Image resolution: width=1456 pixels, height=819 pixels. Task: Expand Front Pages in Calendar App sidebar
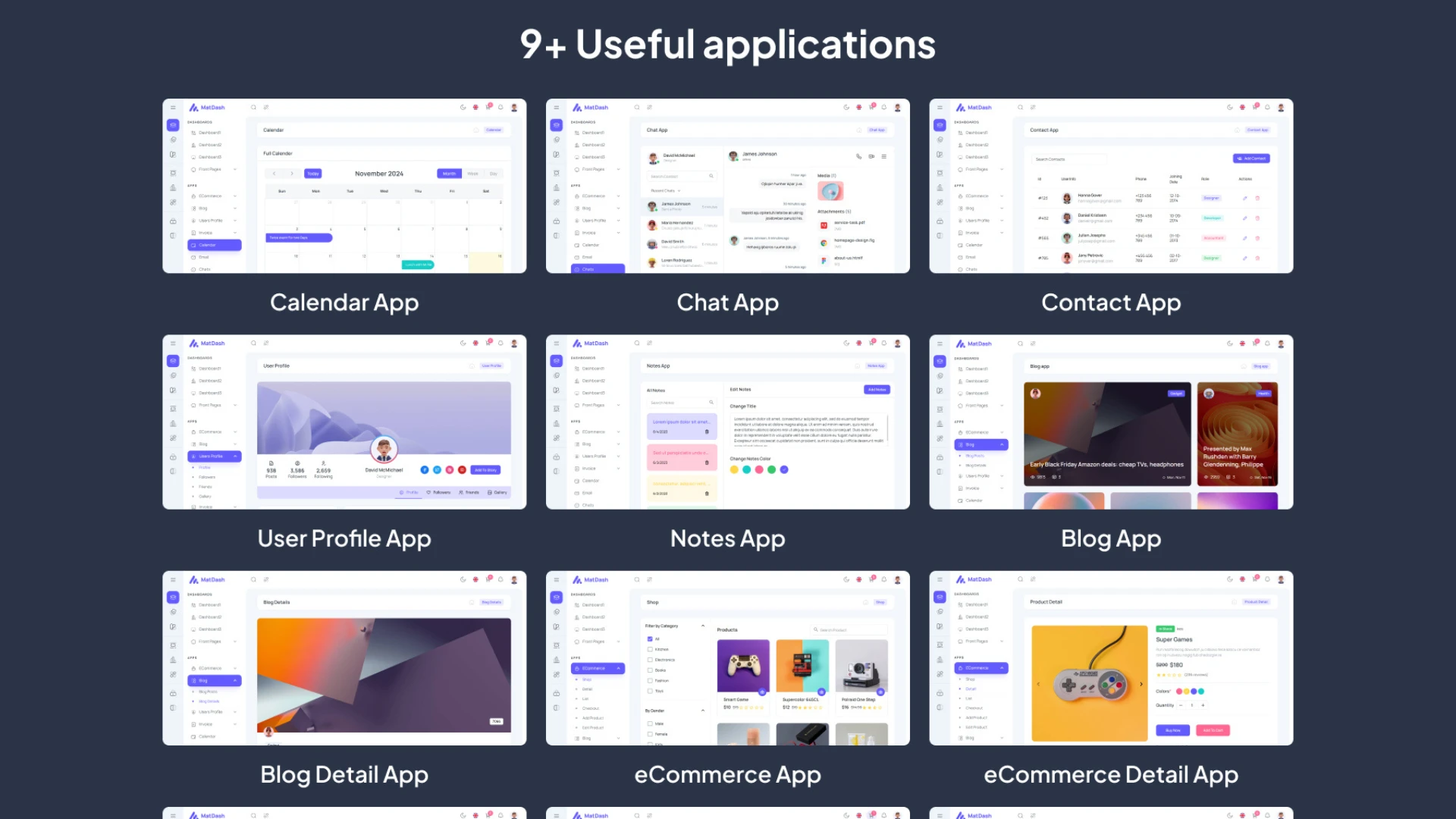(x=235, y=169)
